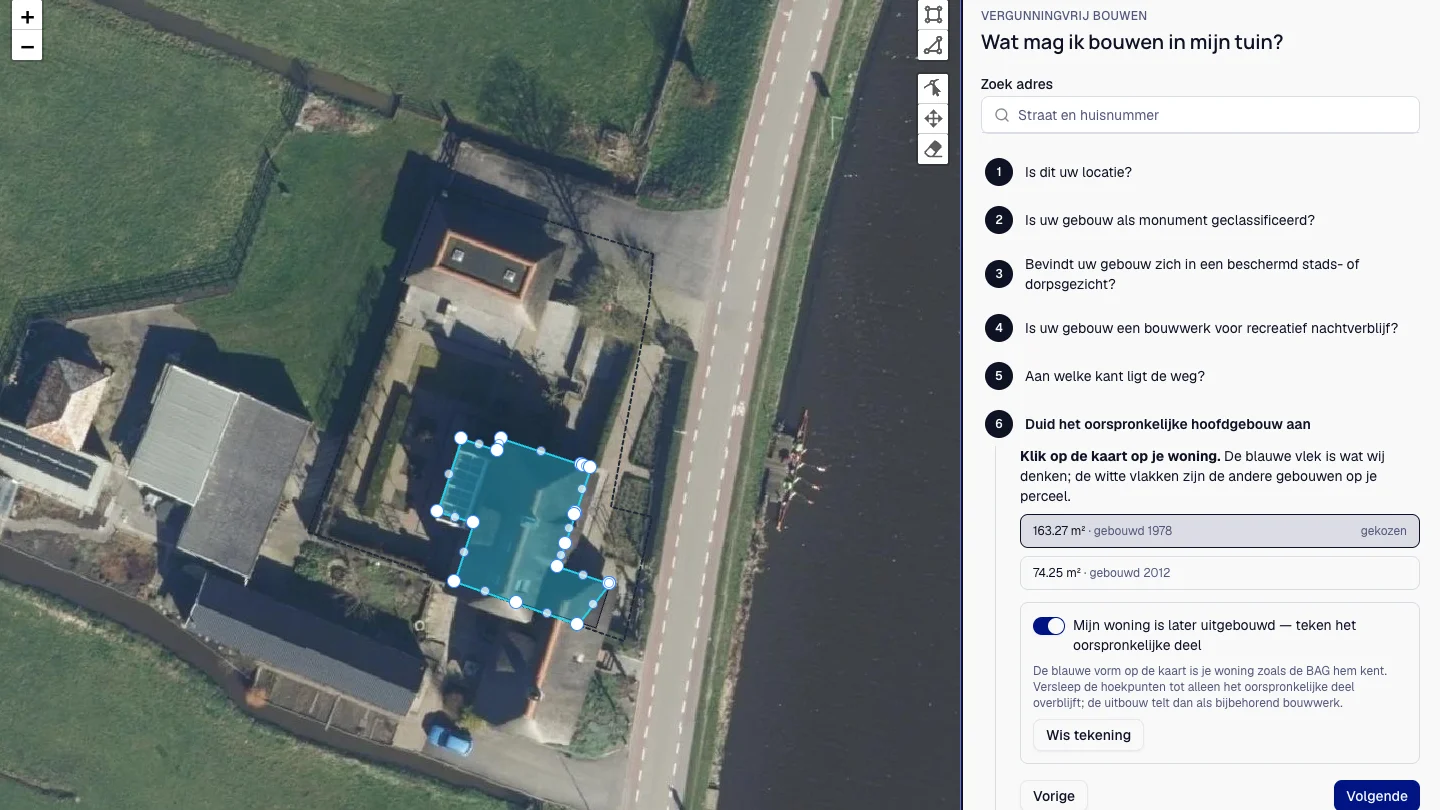The image size is (1440, 810).
Task: Go back with the Vorige button
Action: 1054,796
